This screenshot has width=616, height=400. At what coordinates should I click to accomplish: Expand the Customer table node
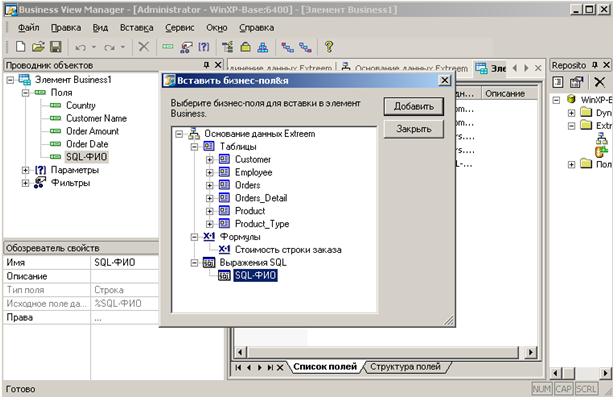[x=209, y=160]
